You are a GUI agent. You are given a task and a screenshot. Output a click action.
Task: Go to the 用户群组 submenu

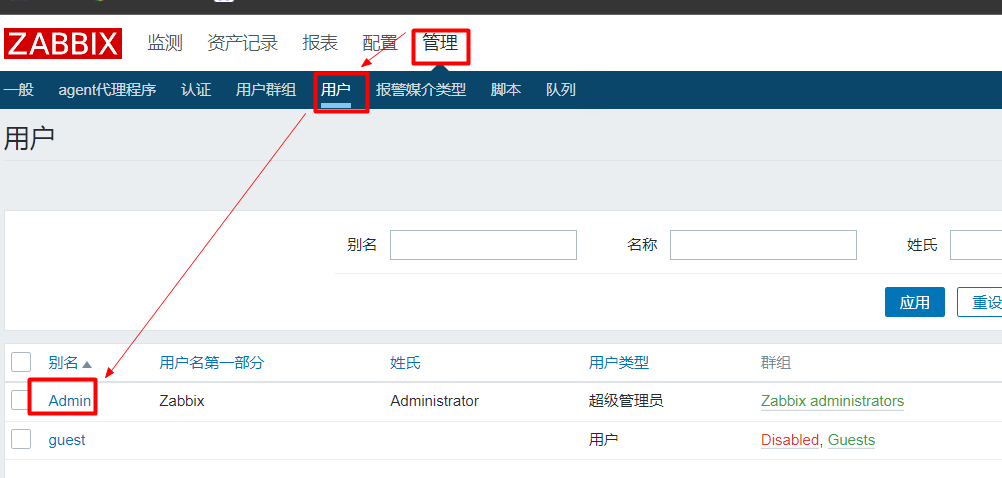point(266,89)
